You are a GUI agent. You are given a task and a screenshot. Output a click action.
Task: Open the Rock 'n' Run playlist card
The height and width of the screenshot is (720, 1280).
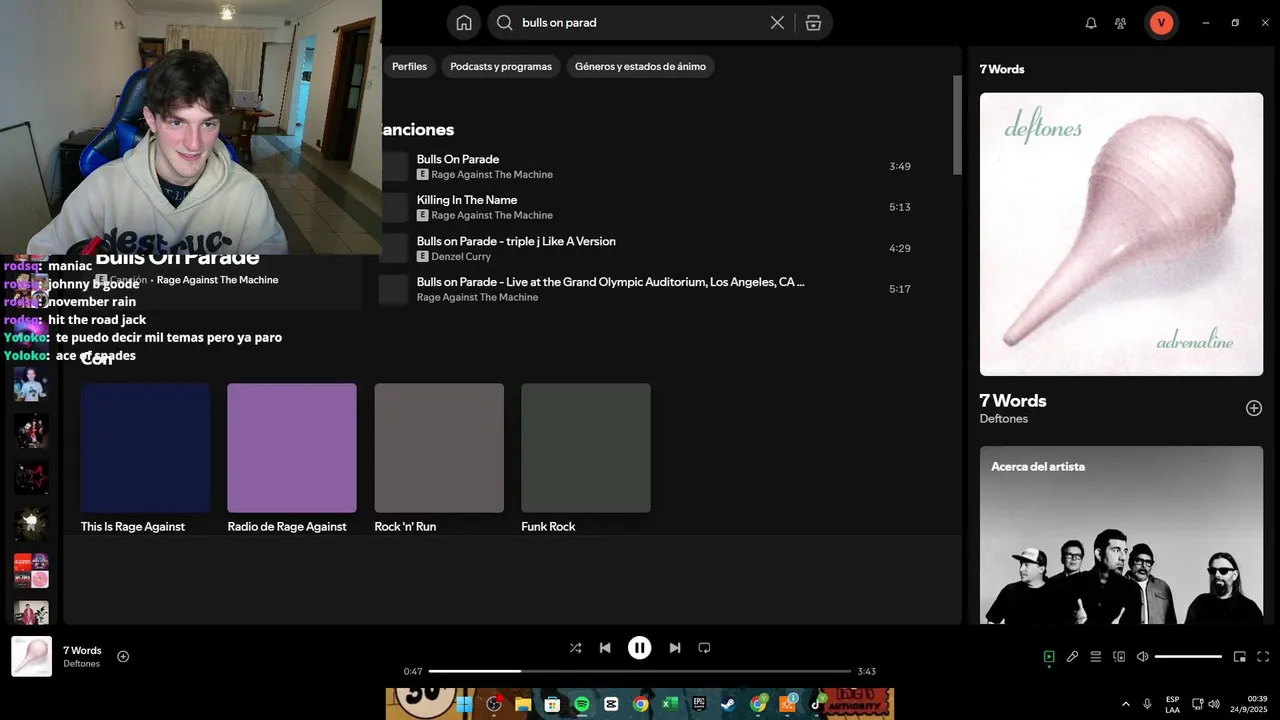pos(439,458)
